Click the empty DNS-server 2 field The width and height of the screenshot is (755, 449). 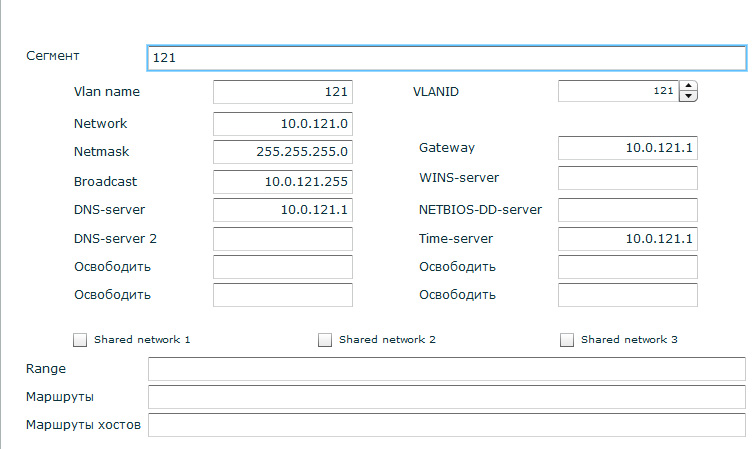click(283, 239)
